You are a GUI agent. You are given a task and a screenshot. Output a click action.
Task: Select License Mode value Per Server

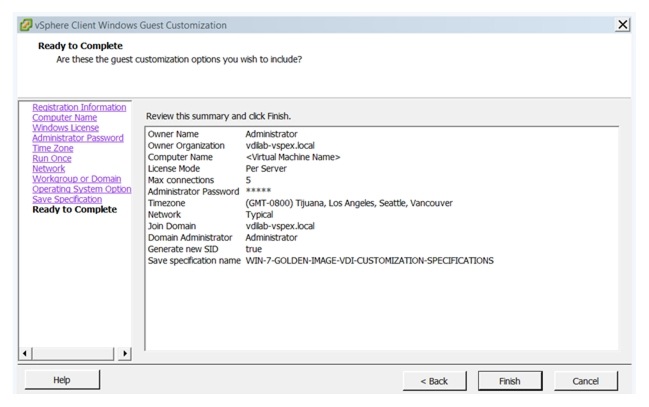pos(266,169)
